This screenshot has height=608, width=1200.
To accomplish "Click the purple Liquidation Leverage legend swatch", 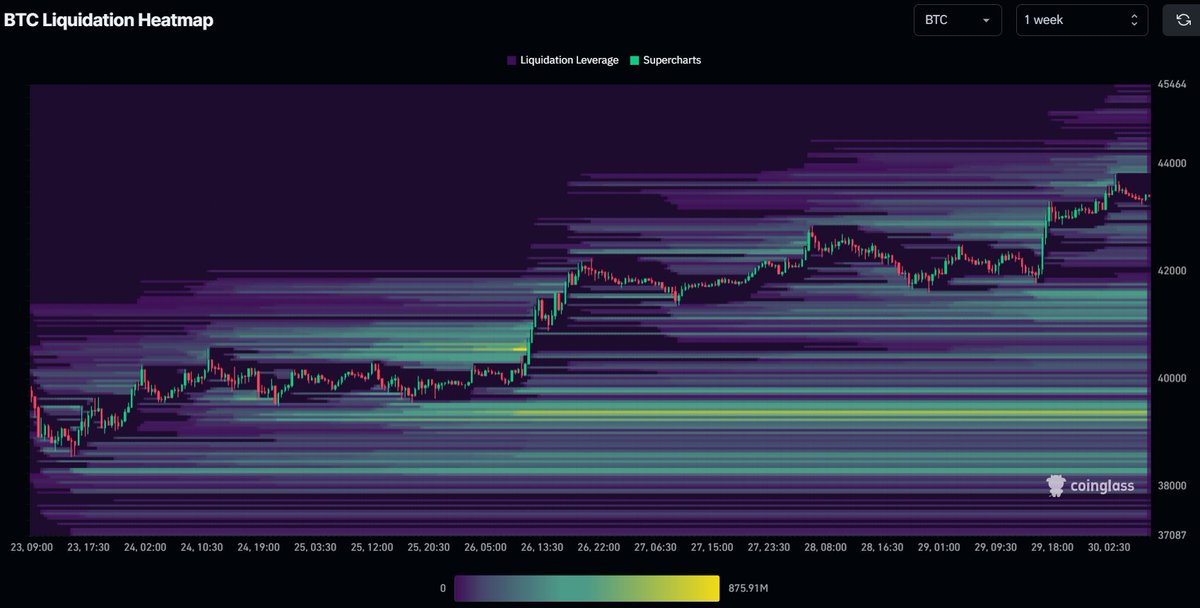I will pos(512,60).
